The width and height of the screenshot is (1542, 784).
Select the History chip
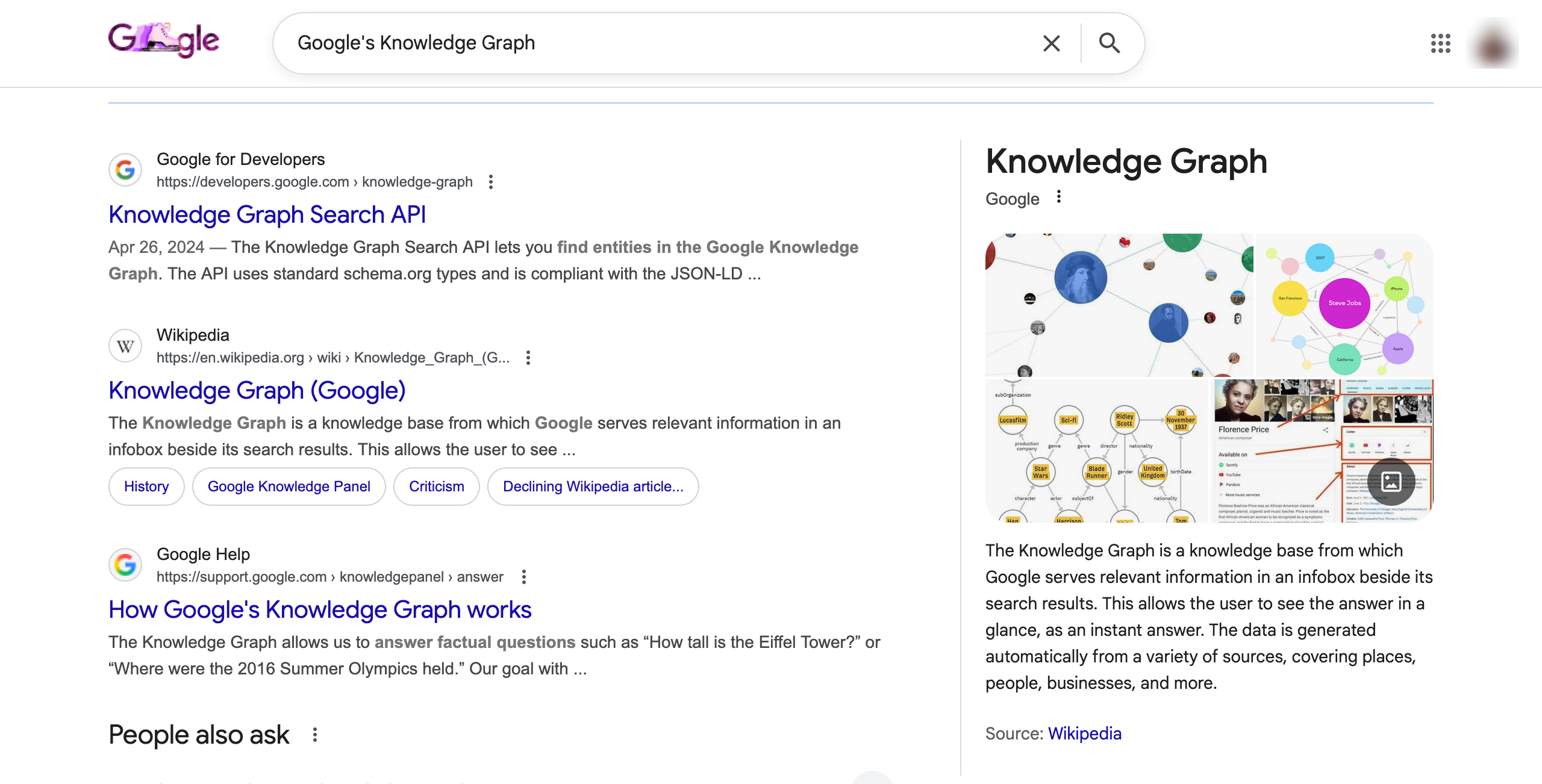(145, 486)
